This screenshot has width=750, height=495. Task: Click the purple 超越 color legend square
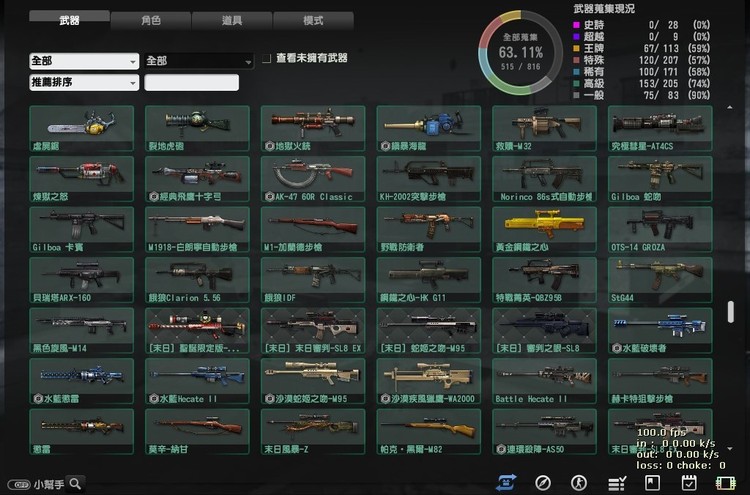tap(576, 36)
